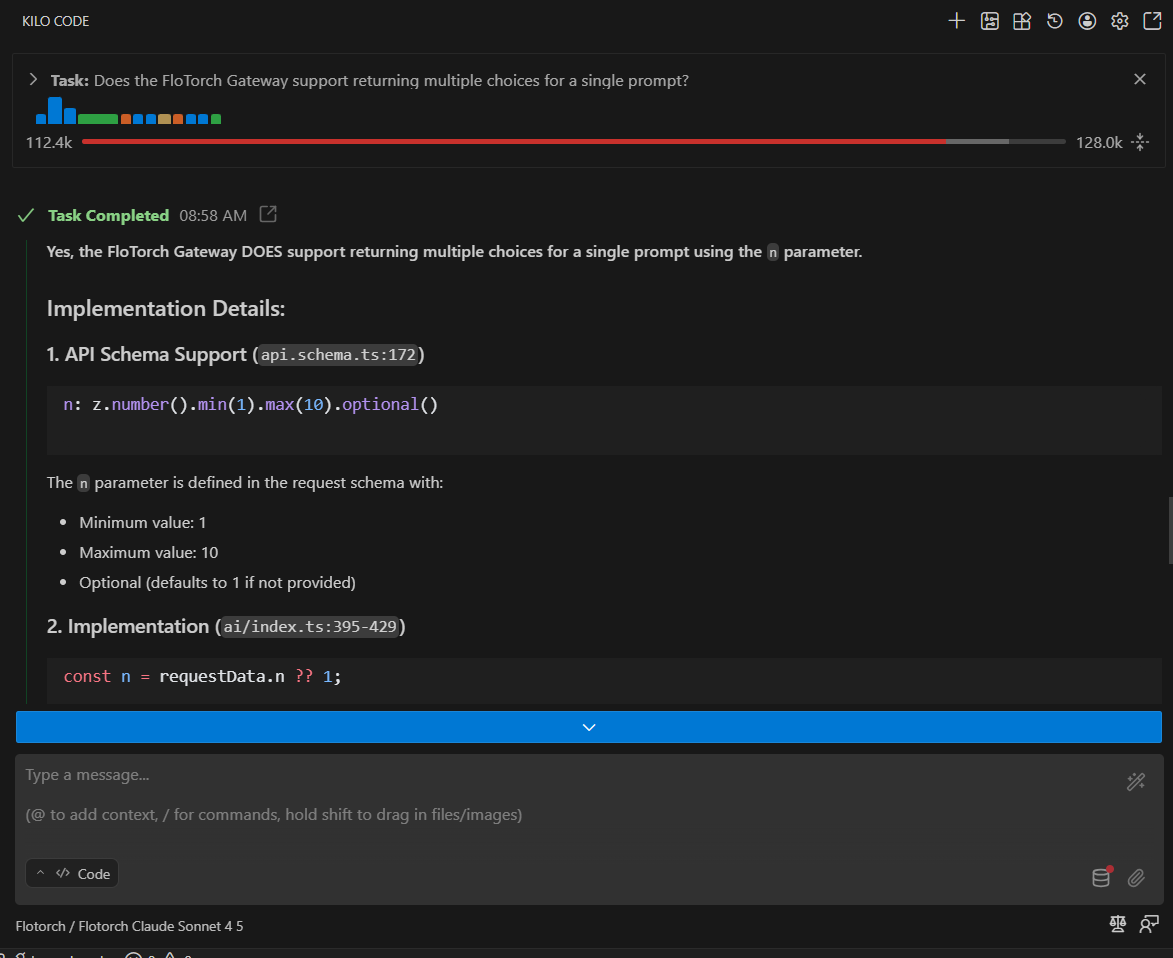Screen dimensions: 1173x958
Task: Open the MCP servers panel
Action: pyautogui.click(x=989, y=20)
